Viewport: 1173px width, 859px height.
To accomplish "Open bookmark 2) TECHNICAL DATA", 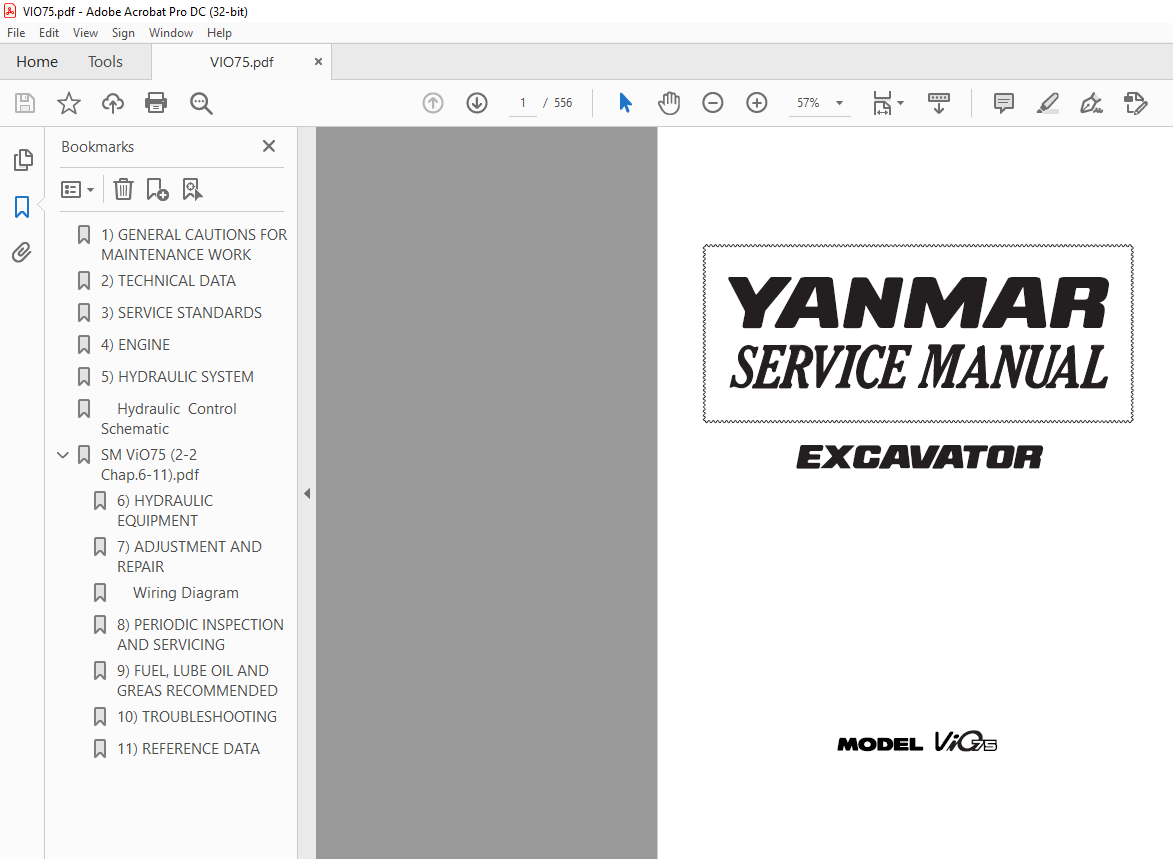I will click(168, 281).
